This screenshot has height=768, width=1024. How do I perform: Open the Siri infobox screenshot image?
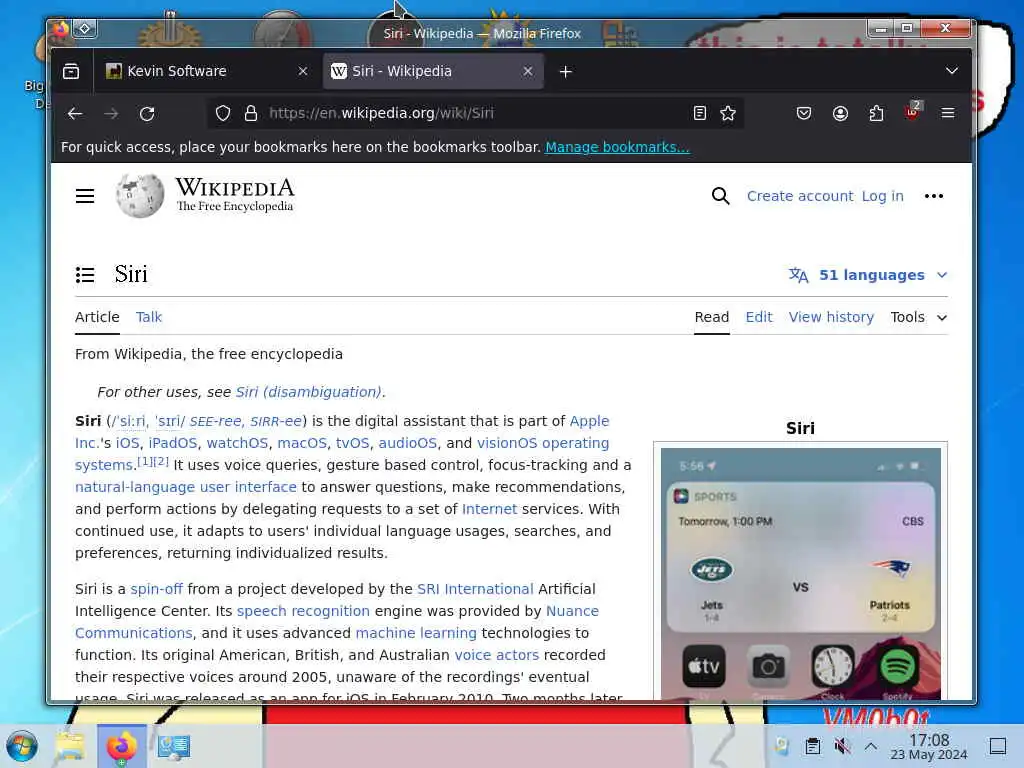click(x=801, y=573)
